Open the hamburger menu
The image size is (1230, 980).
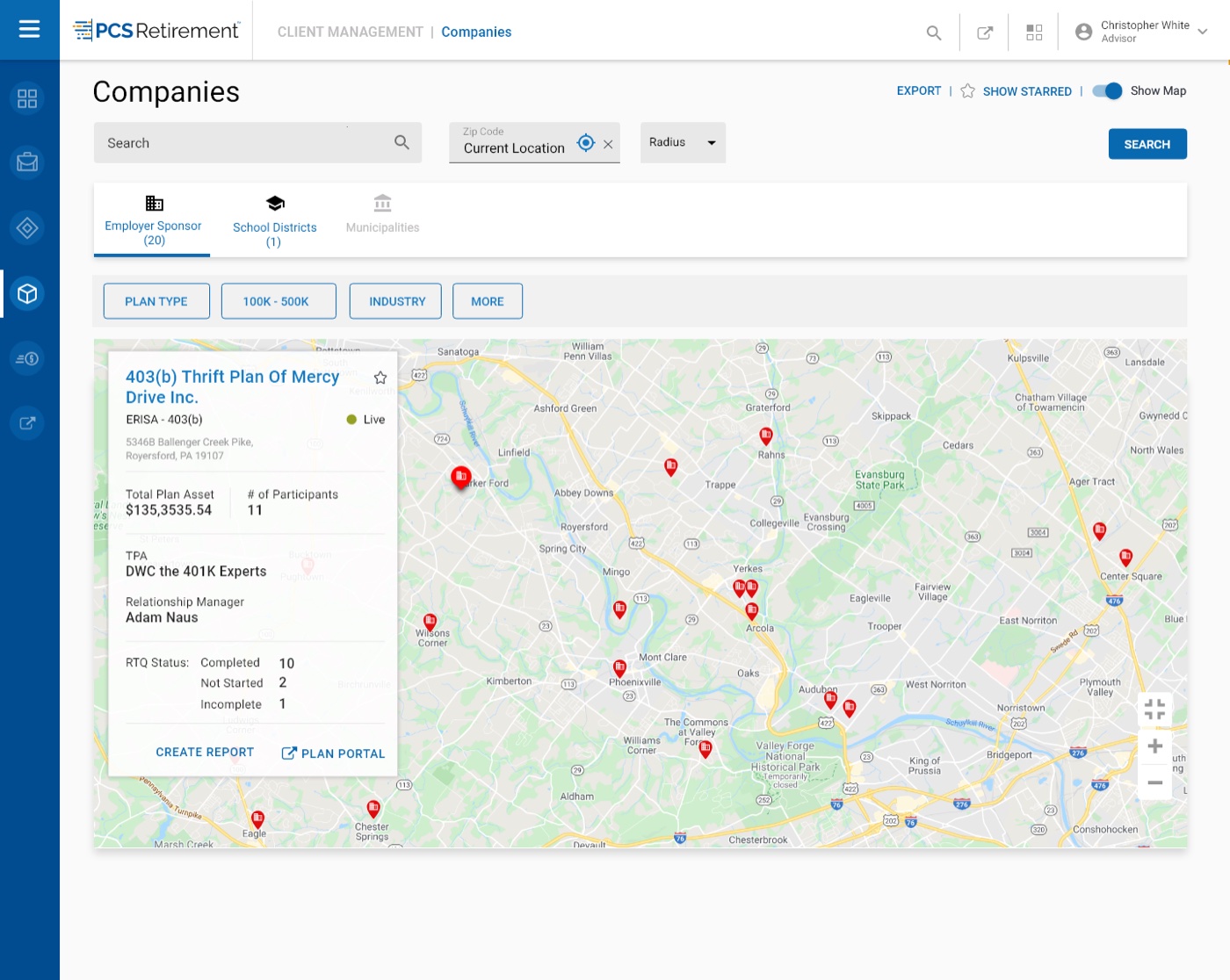(29, 30)
